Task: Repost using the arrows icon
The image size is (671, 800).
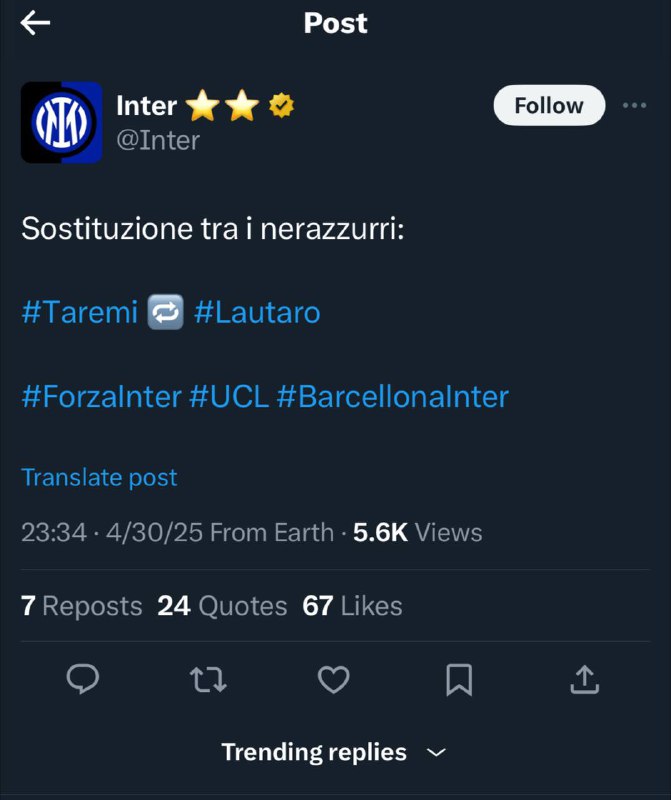Action: point(208,680)
